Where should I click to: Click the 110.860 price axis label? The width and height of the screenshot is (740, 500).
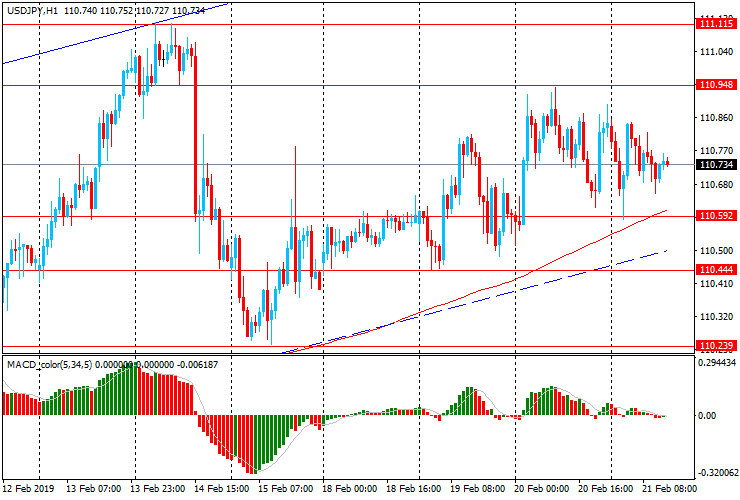coord(716,118)
